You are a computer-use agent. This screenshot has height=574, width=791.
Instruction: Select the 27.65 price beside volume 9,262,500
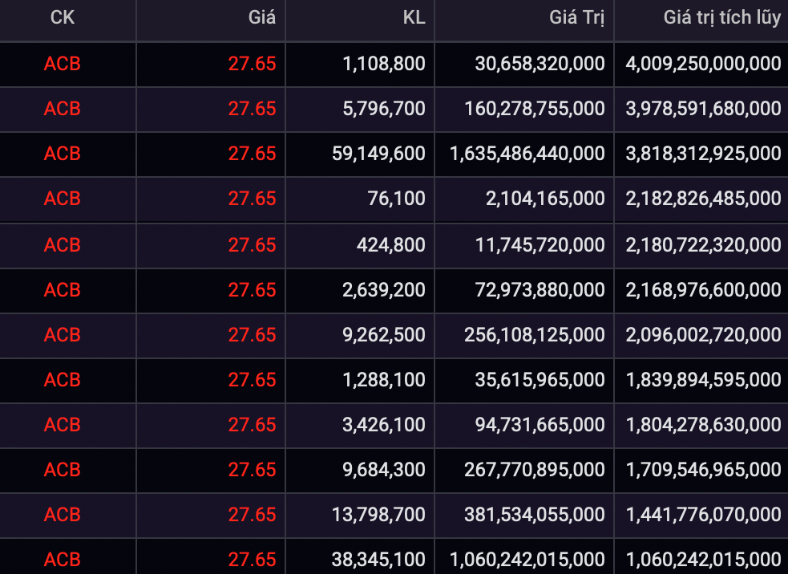click(x=251, y=335)
